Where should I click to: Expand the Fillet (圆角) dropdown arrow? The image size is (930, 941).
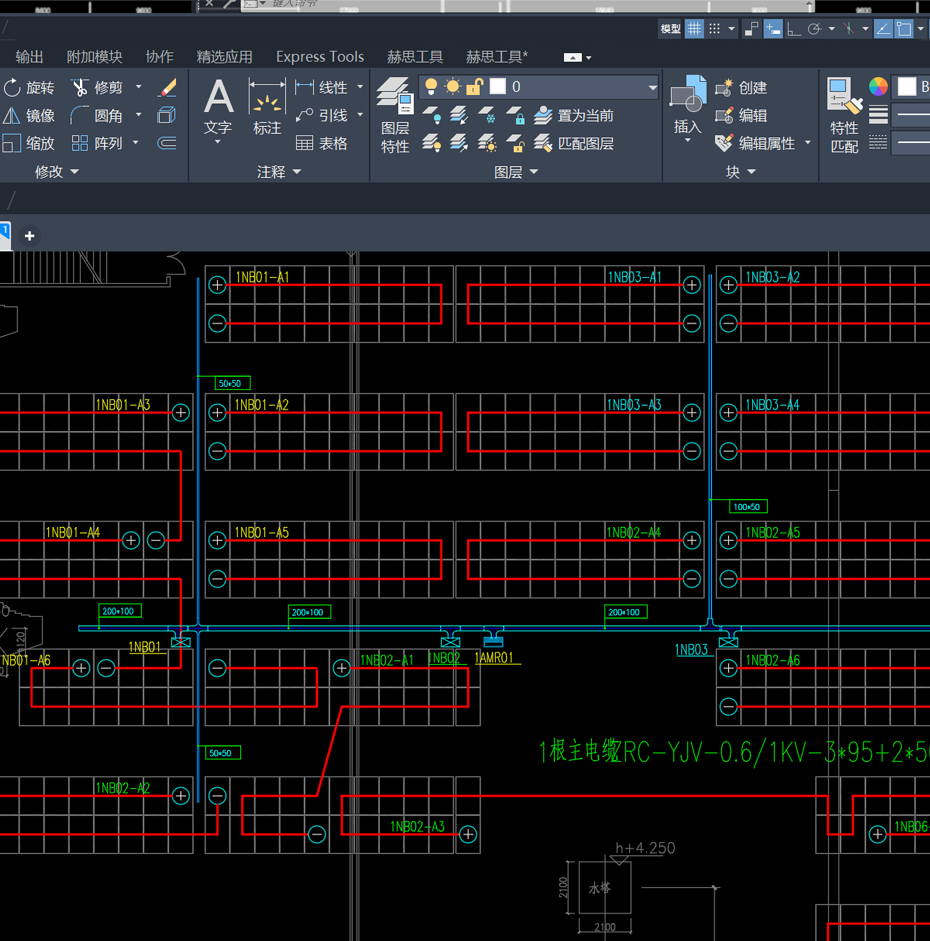(x=139, y=115)
